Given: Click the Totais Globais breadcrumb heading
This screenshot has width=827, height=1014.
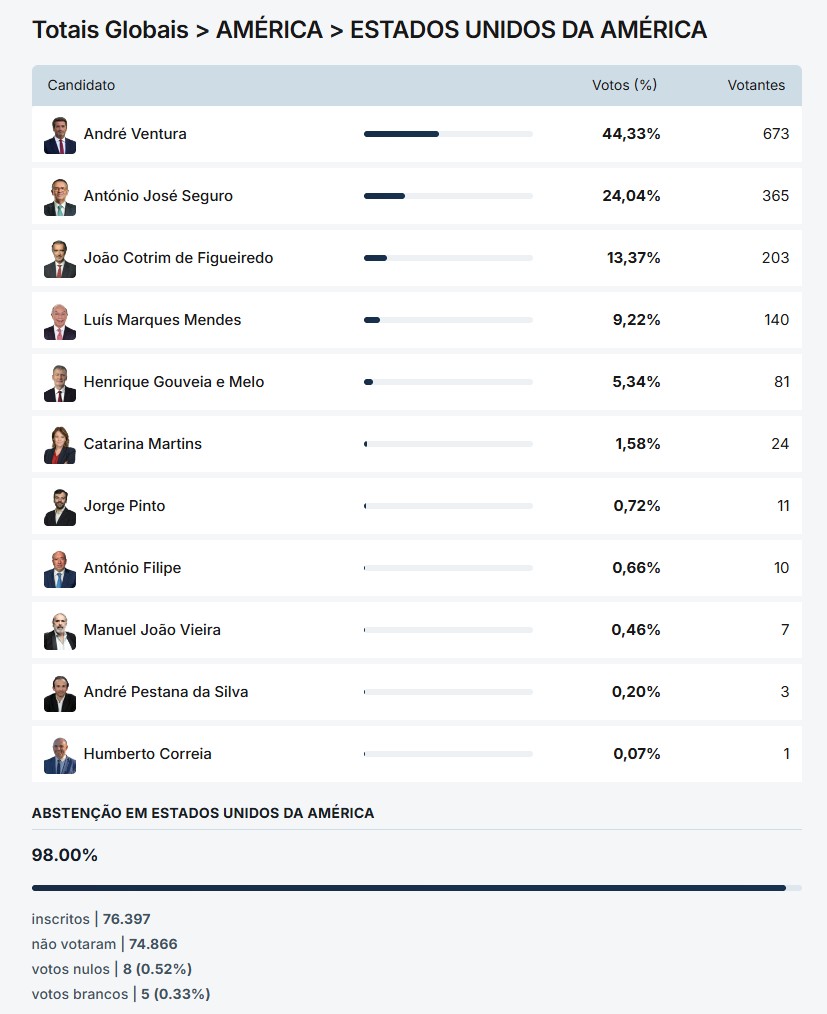Looking at the screenshot, I should pos(110,30).
